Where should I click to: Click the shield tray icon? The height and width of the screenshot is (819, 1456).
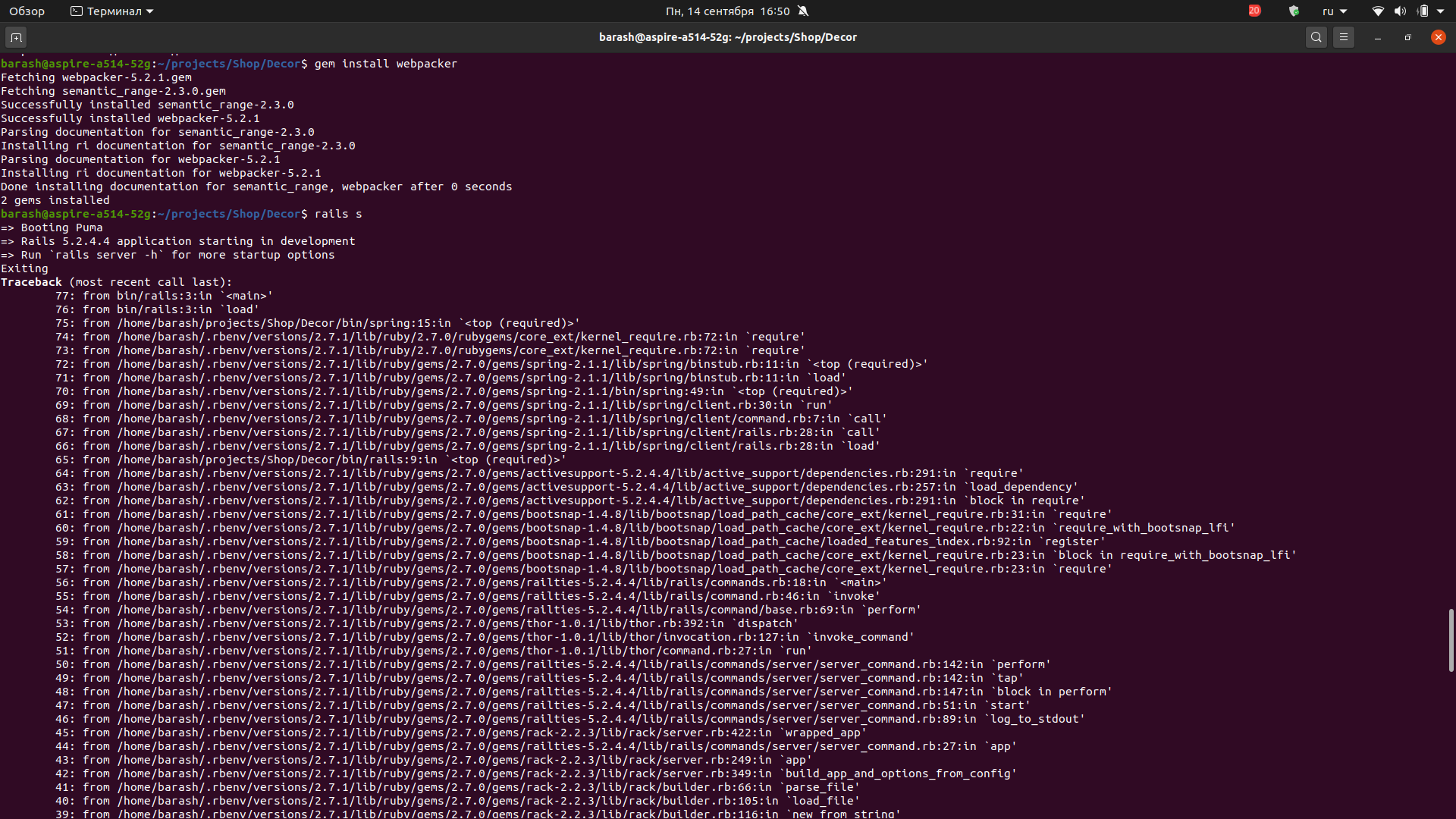pyautogui.click(x=1294, y=11)
